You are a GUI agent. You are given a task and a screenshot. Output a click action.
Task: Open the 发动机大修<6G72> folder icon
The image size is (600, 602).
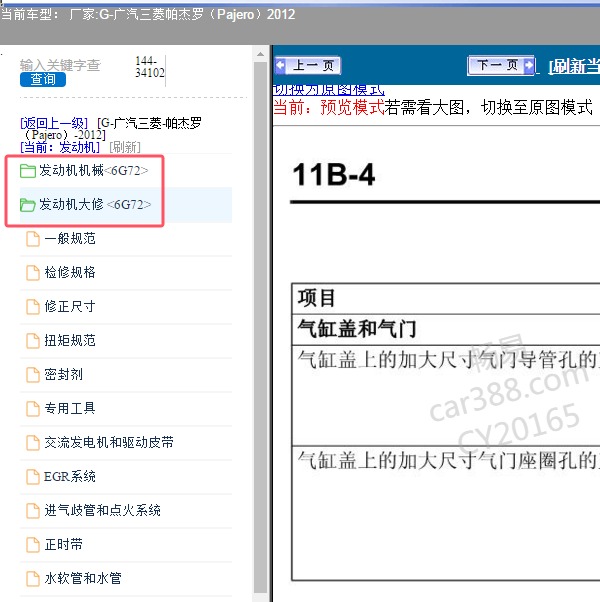point(27,205)
